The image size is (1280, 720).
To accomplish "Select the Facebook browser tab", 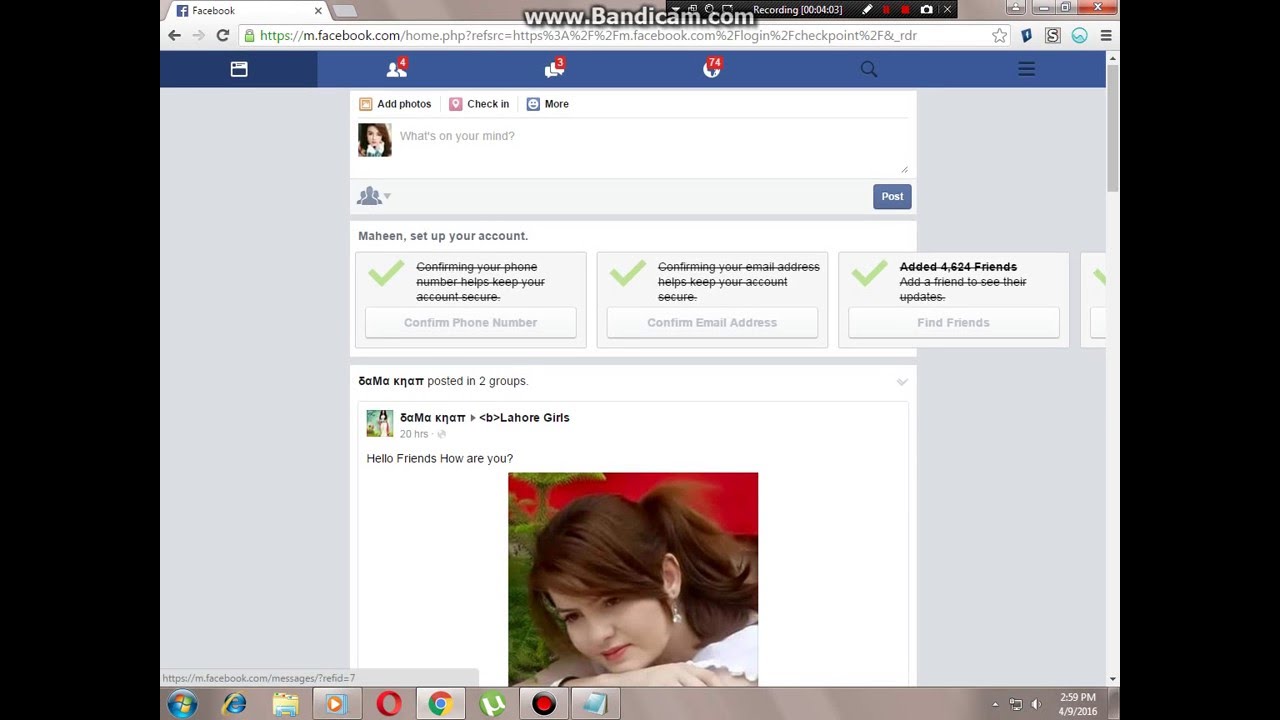I will click(x=248, y=11).
